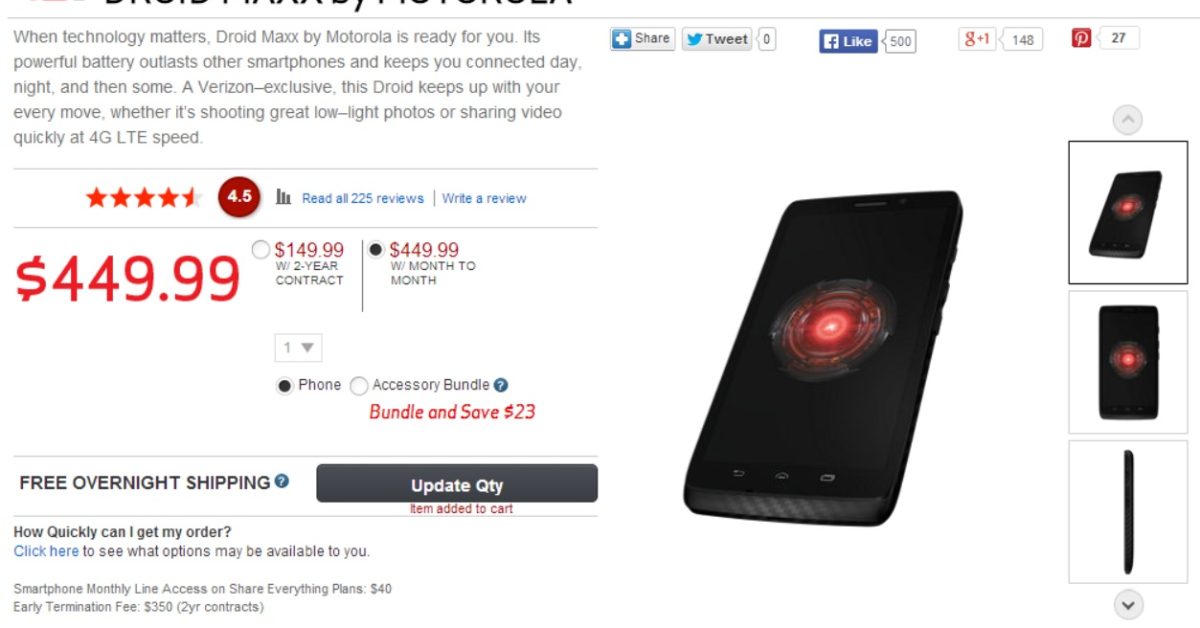
Task: Click the Share button with plus icon
Action: point(643,39)
